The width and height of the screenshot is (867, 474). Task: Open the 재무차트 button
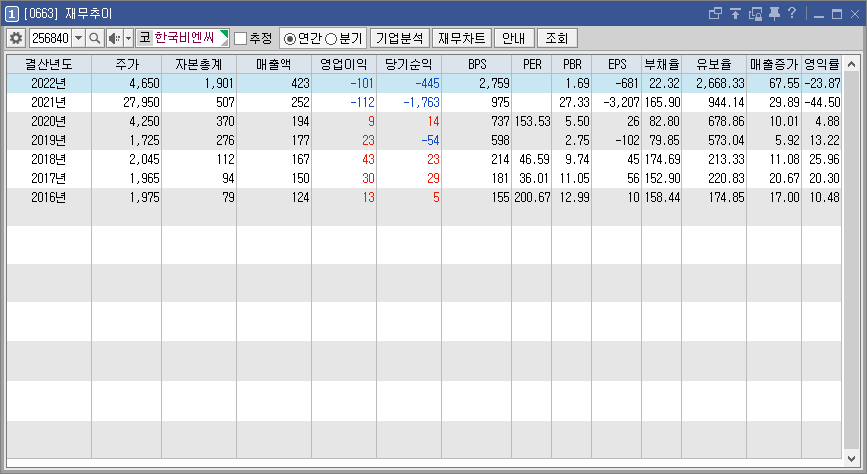462,38
